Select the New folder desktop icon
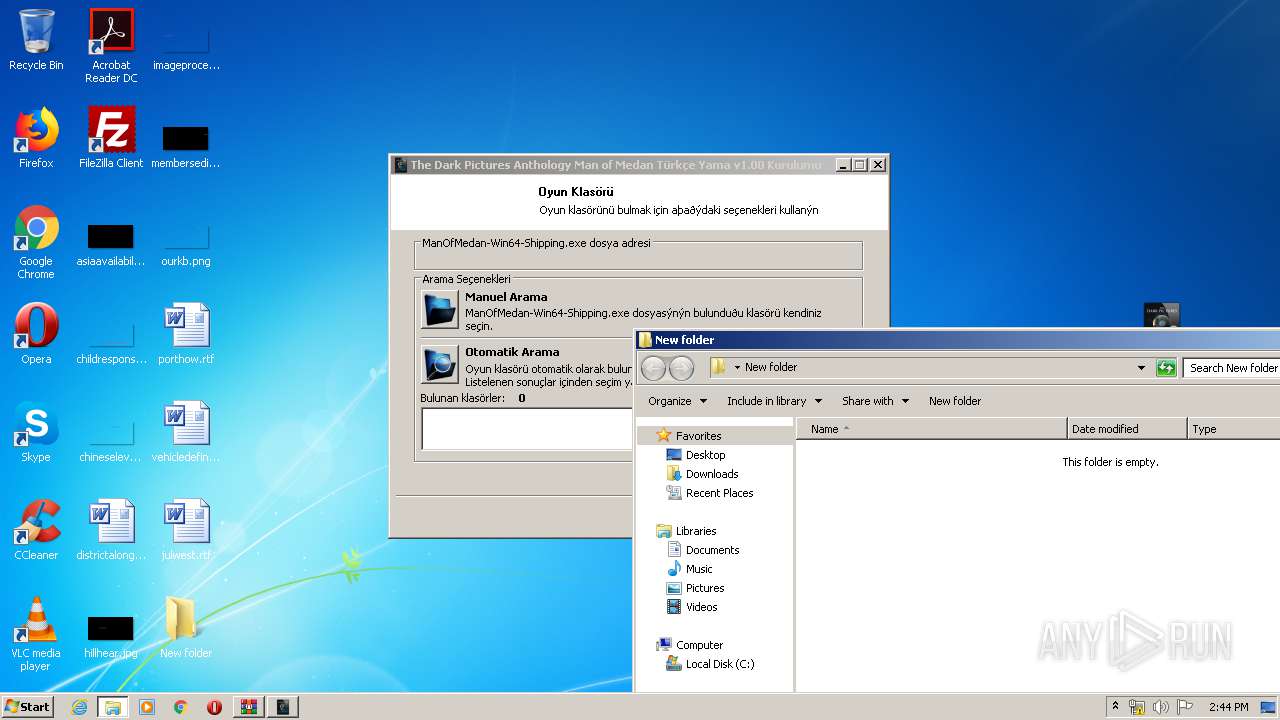 coord(186,628)
